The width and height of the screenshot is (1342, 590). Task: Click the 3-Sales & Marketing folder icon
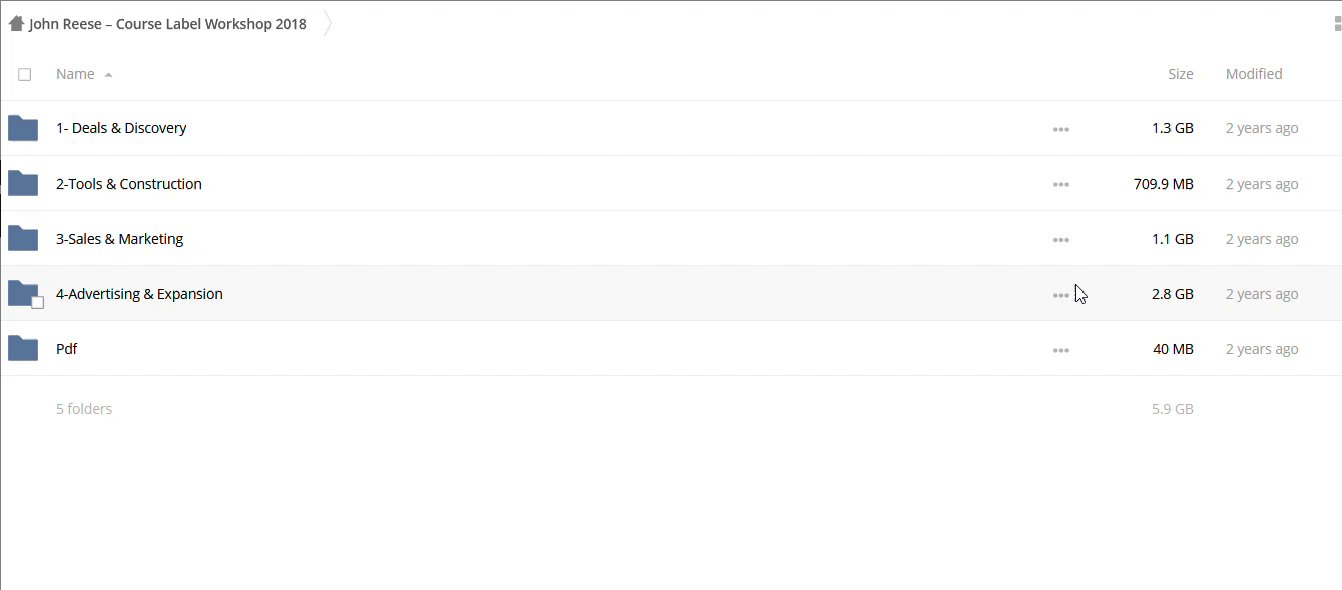[x=23, y=239]
